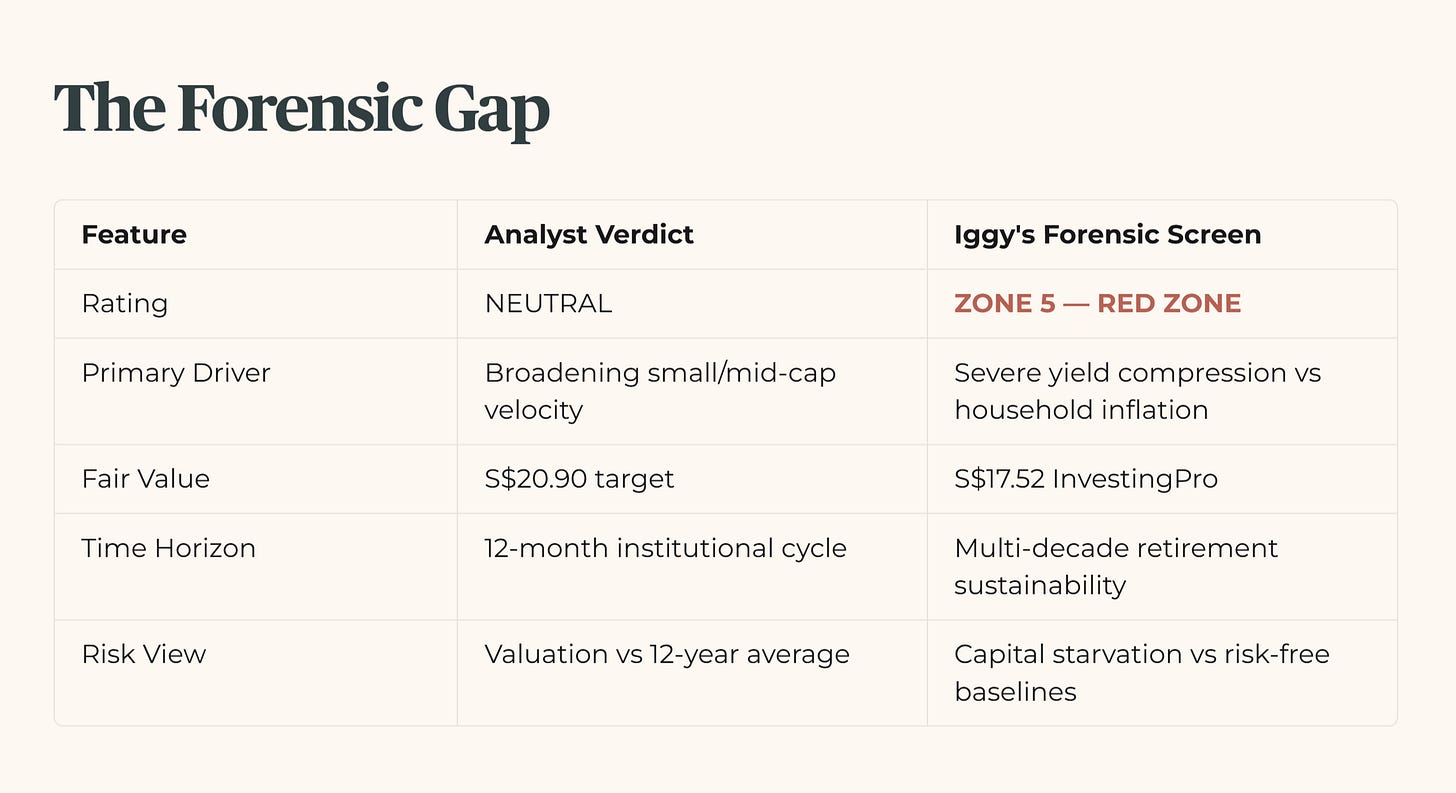
Task: Click 'Capital starvation vs risk-free baselines'
Action: pyautogui.click(x=1142, y=673)
